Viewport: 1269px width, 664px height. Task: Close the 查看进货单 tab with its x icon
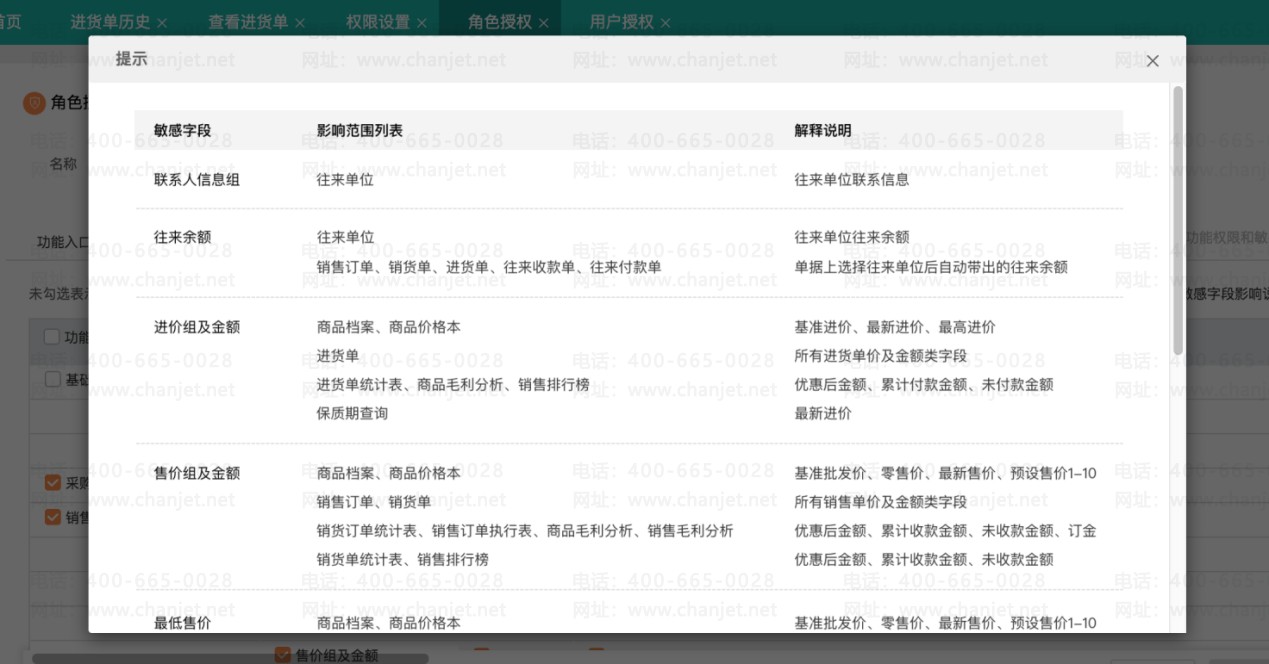tap(300, 22)
